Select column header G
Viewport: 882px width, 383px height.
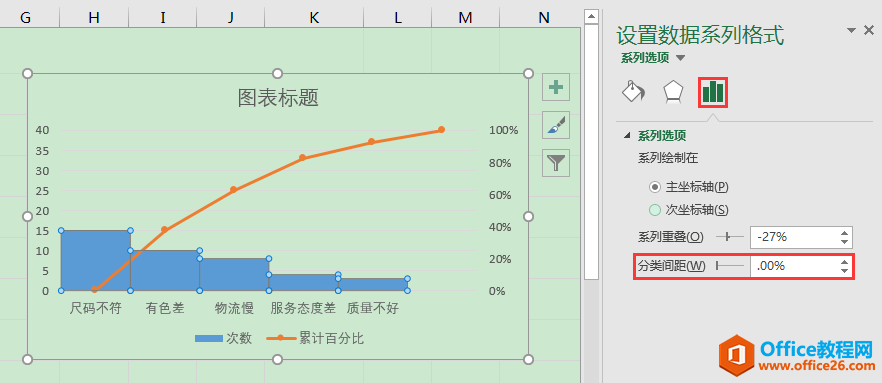pyautogui.click(x=26, y=18)
